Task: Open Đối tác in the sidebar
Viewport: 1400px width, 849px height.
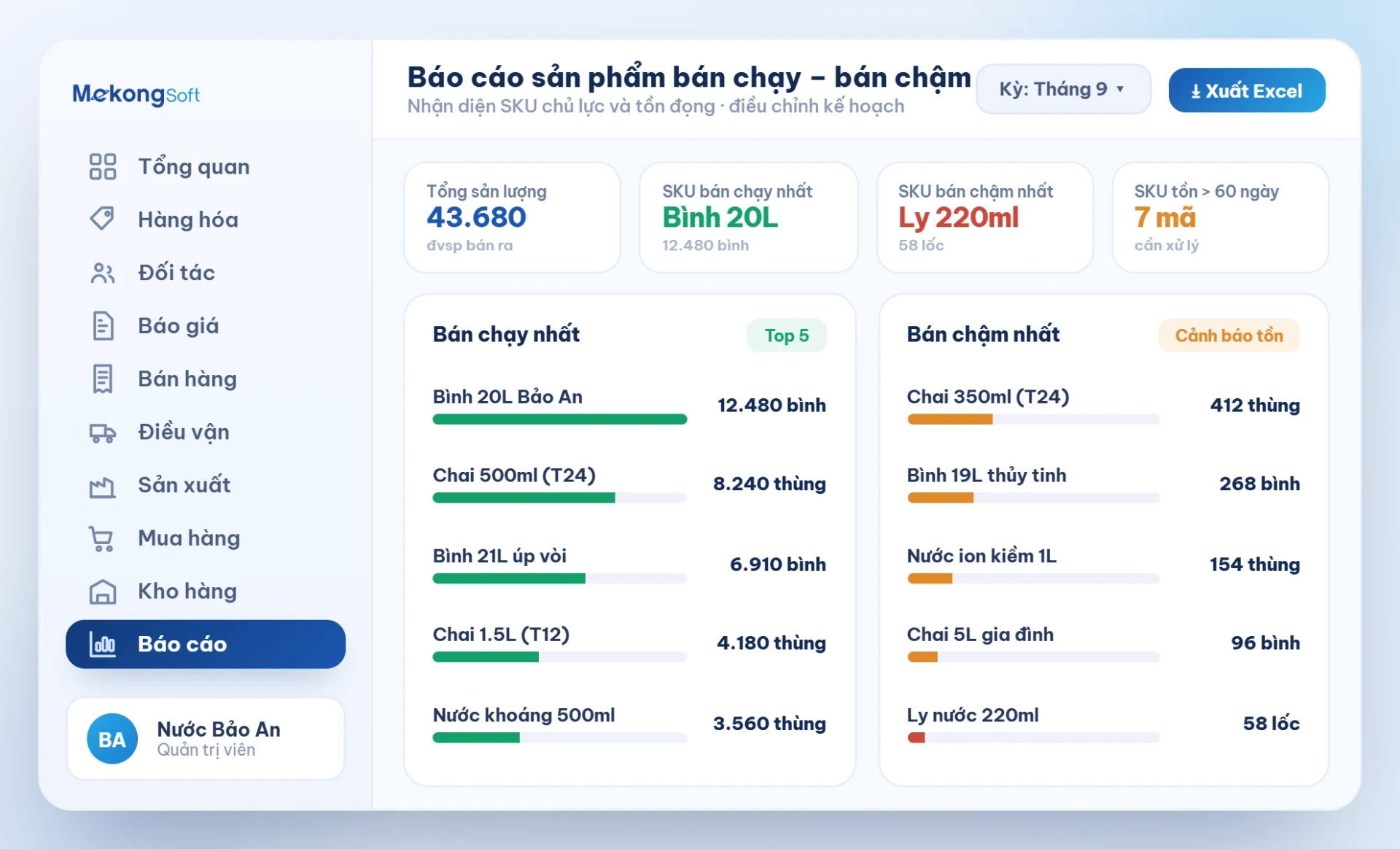Action: point(206,273)
